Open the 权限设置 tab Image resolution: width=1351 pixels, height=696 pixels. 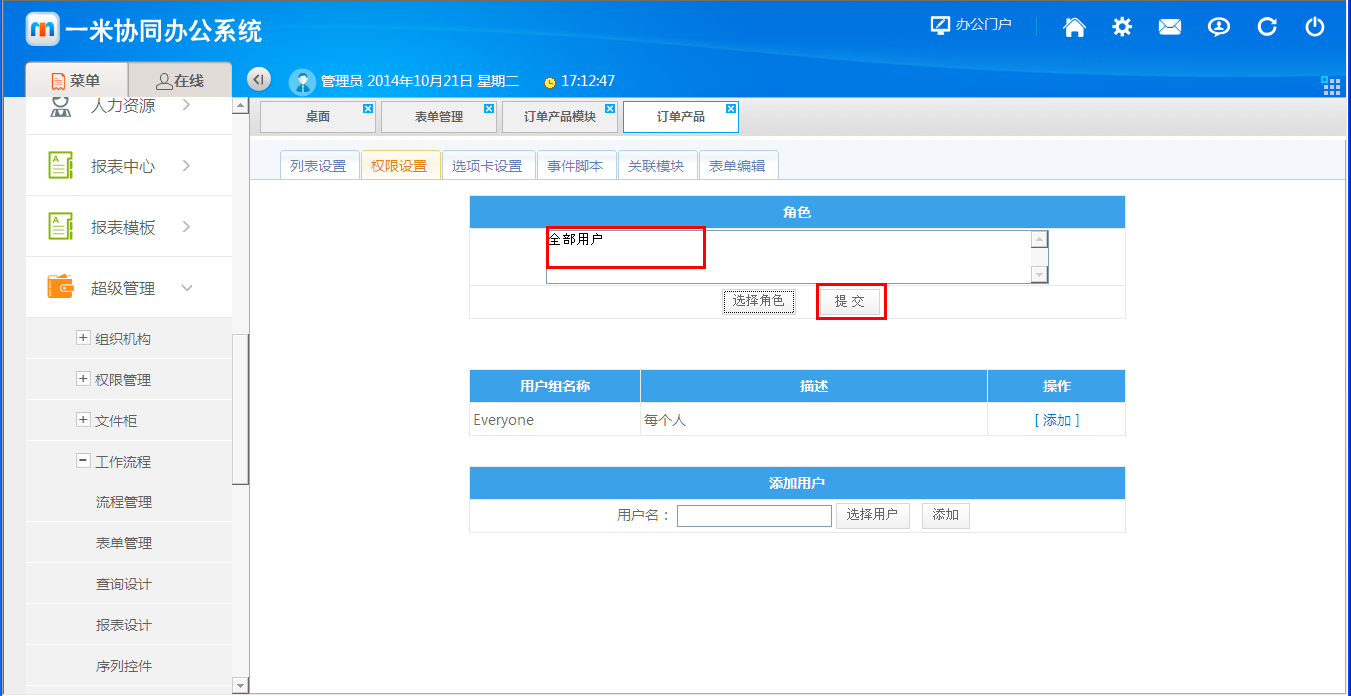(x=399, y=166)
